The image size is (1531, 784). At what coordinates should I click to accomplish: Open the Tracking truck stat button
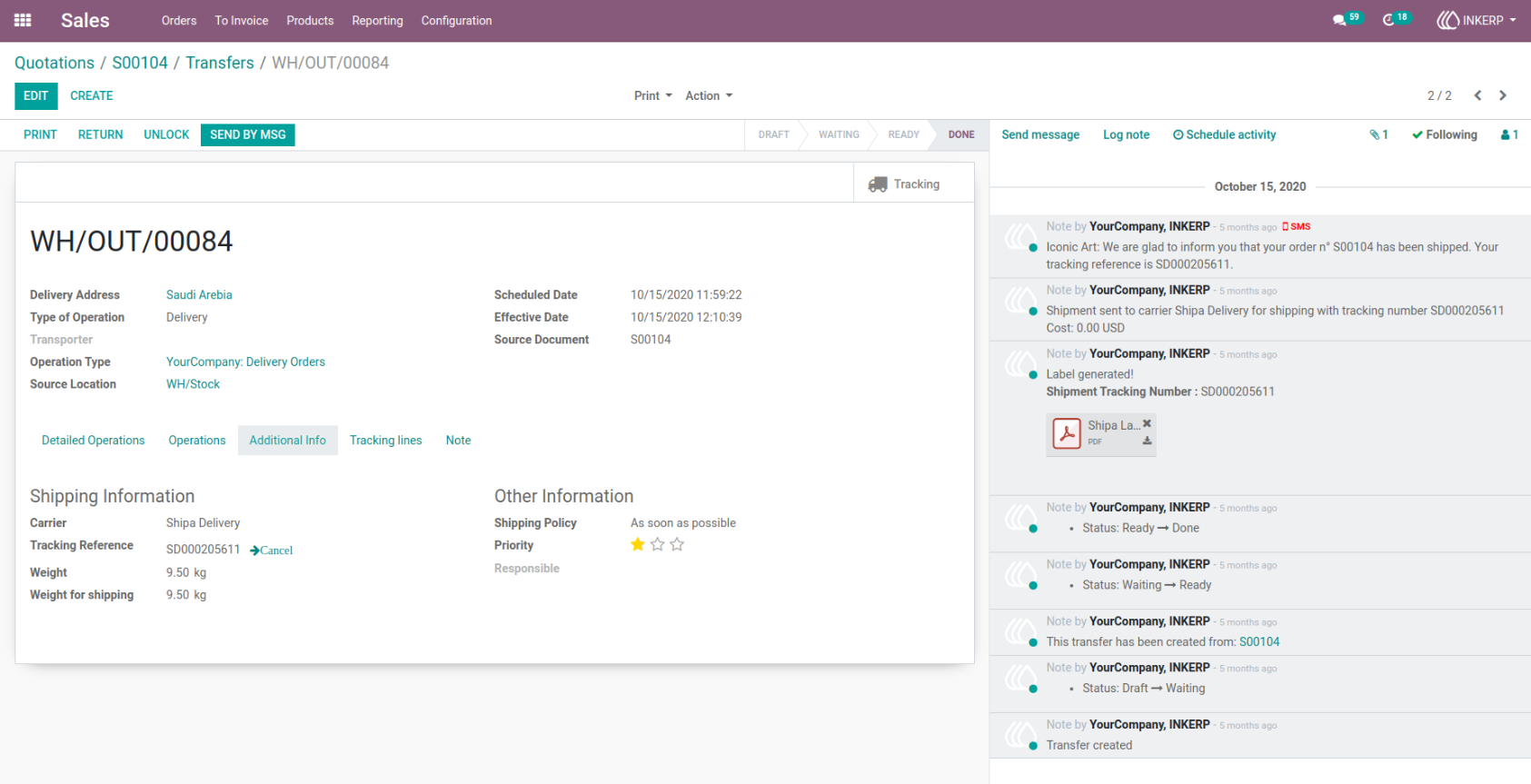click(x=913, y=184)
